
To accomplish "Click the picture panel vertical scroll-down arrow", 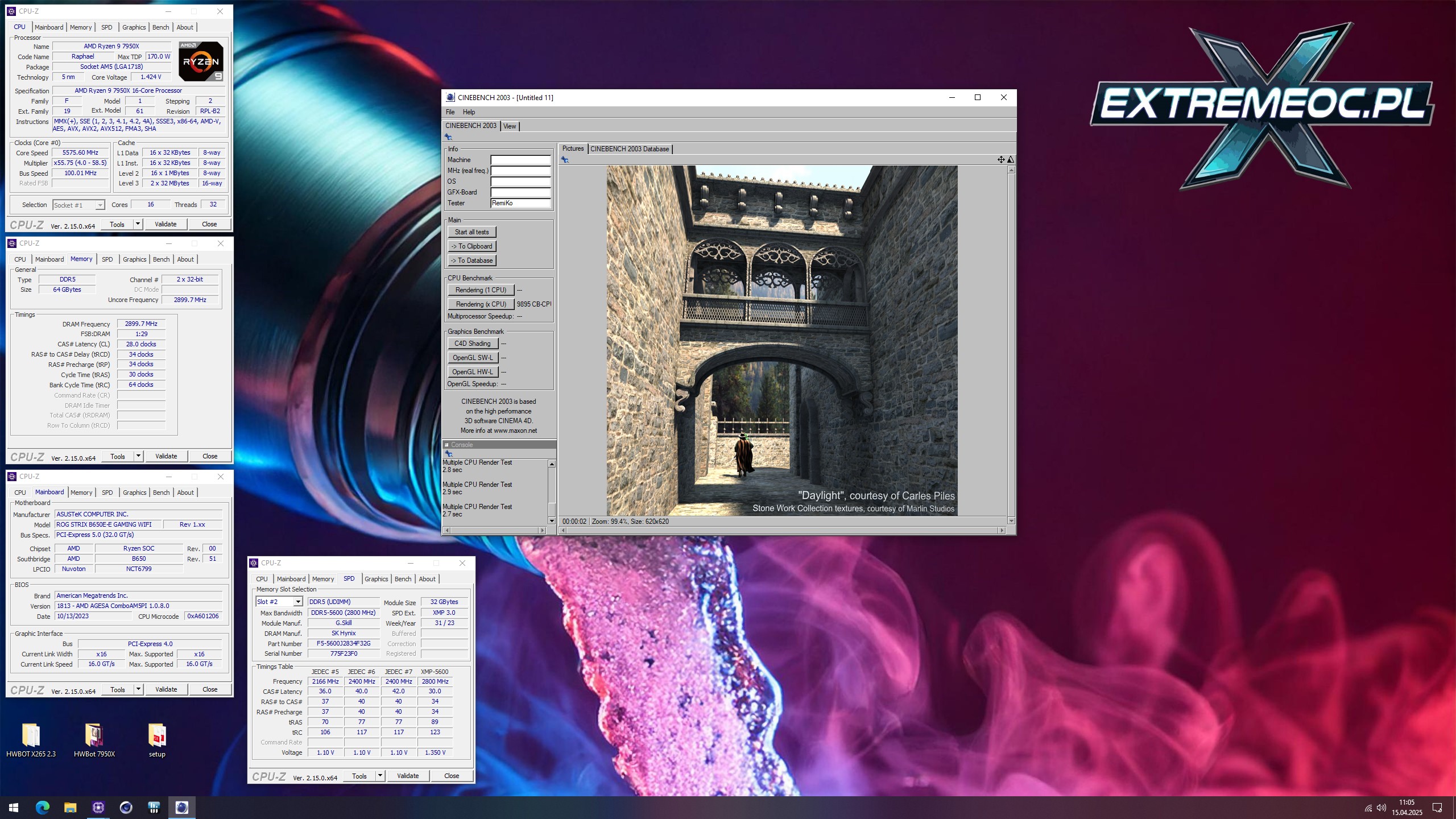I will click(x=1011, y=521).
